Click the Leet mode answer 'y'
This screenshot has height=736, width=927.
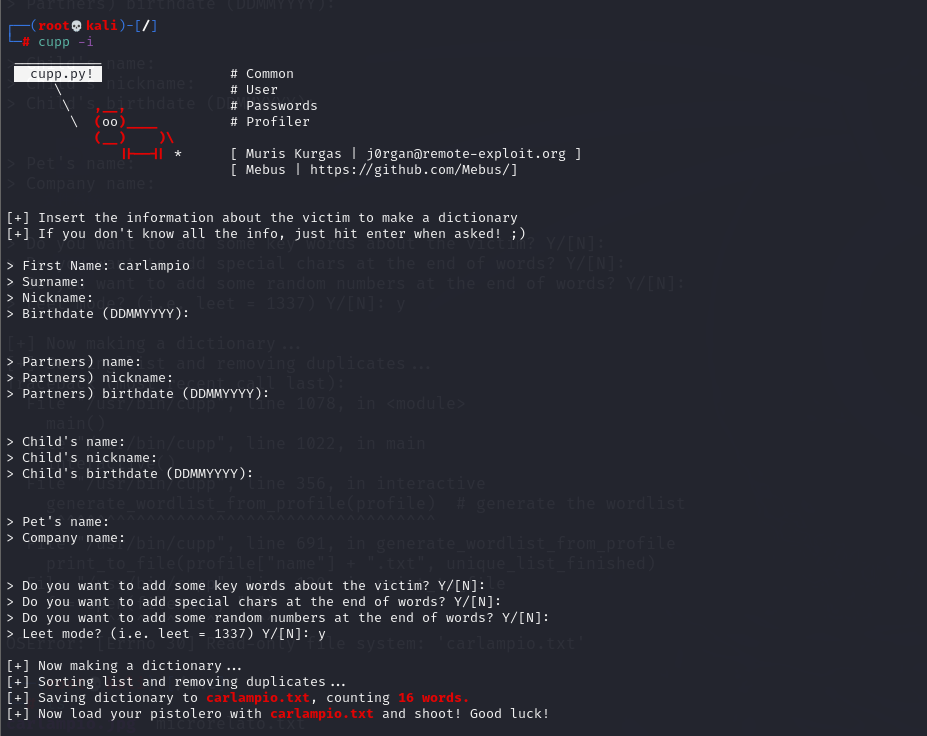pos(322,634)
